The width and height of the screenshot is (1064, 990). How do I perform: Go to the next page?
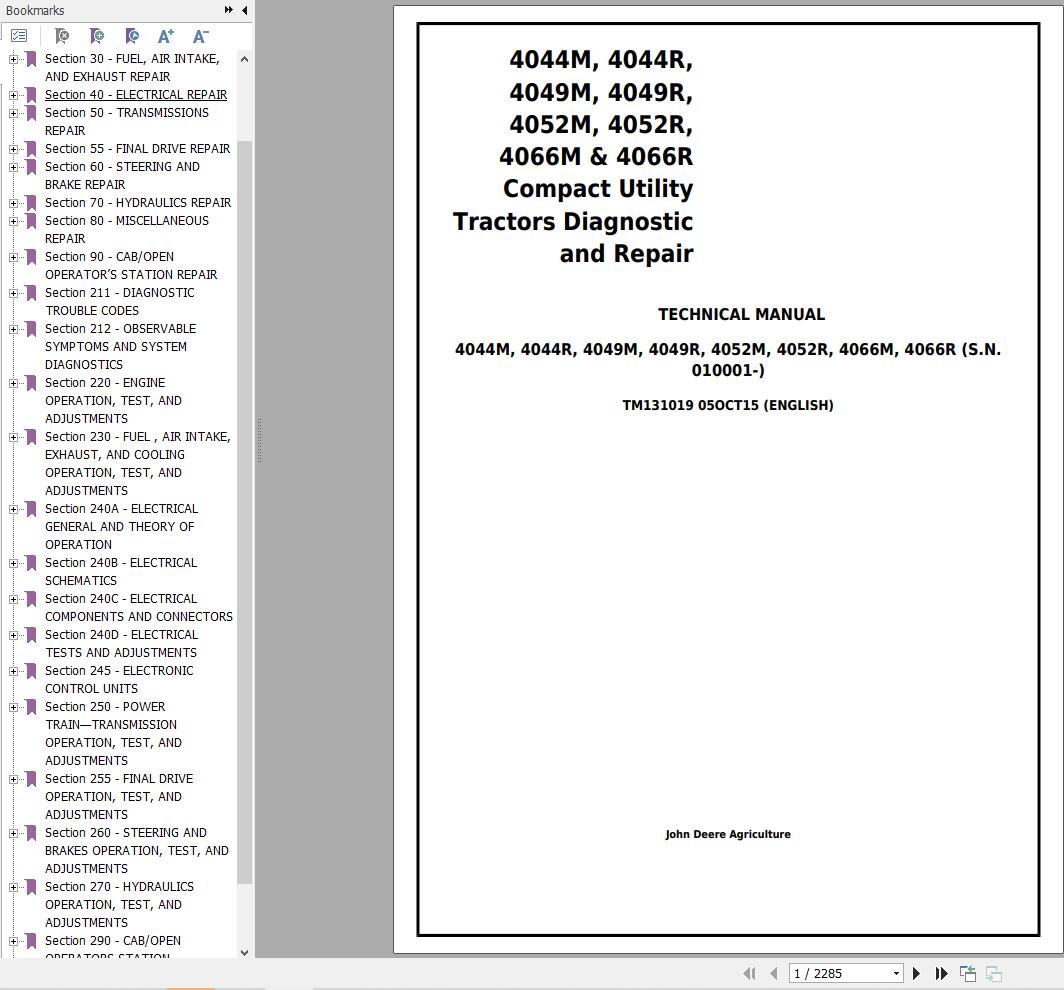[x=916, y=973]
